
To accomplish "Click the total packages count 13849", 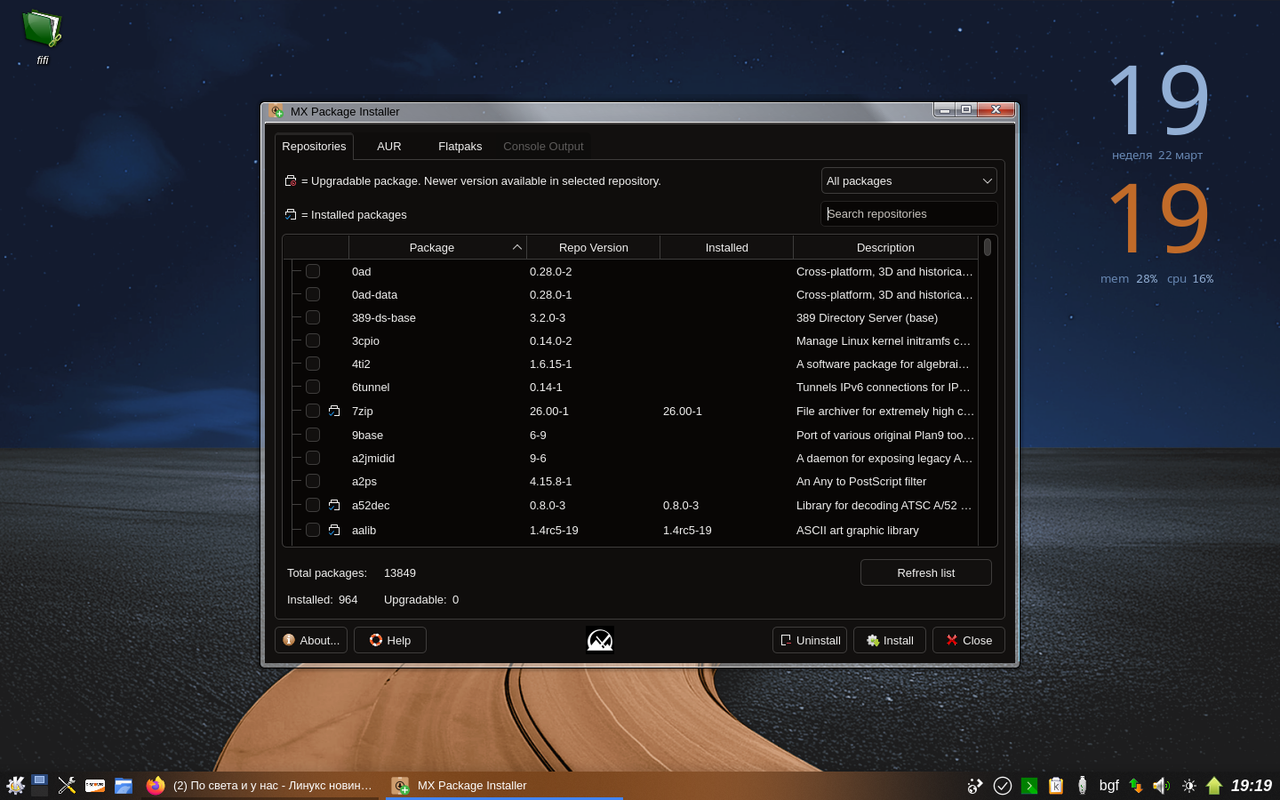I will (400, 573).
